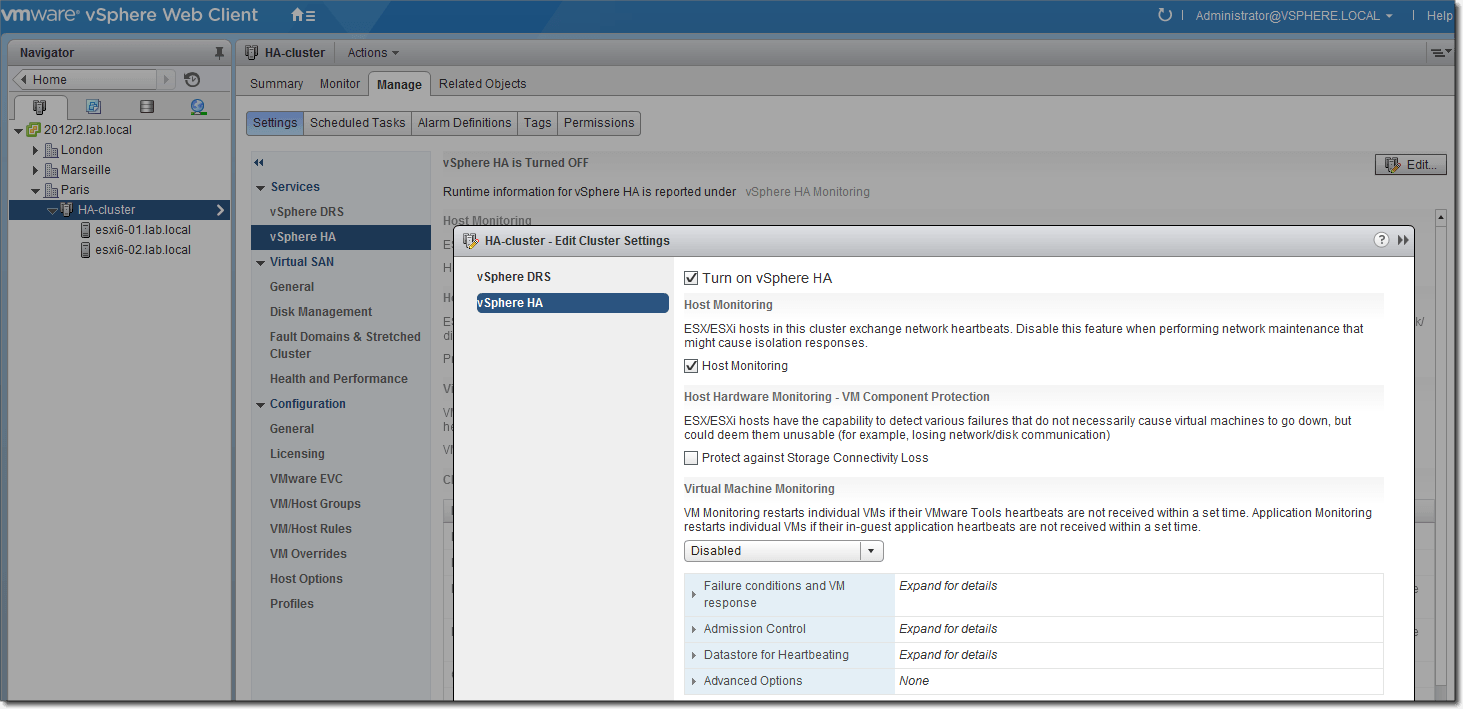This screenshot has height=709, width=1463.
Task: Switch to Storage inventory icon
Action: [x=146, y=106]
